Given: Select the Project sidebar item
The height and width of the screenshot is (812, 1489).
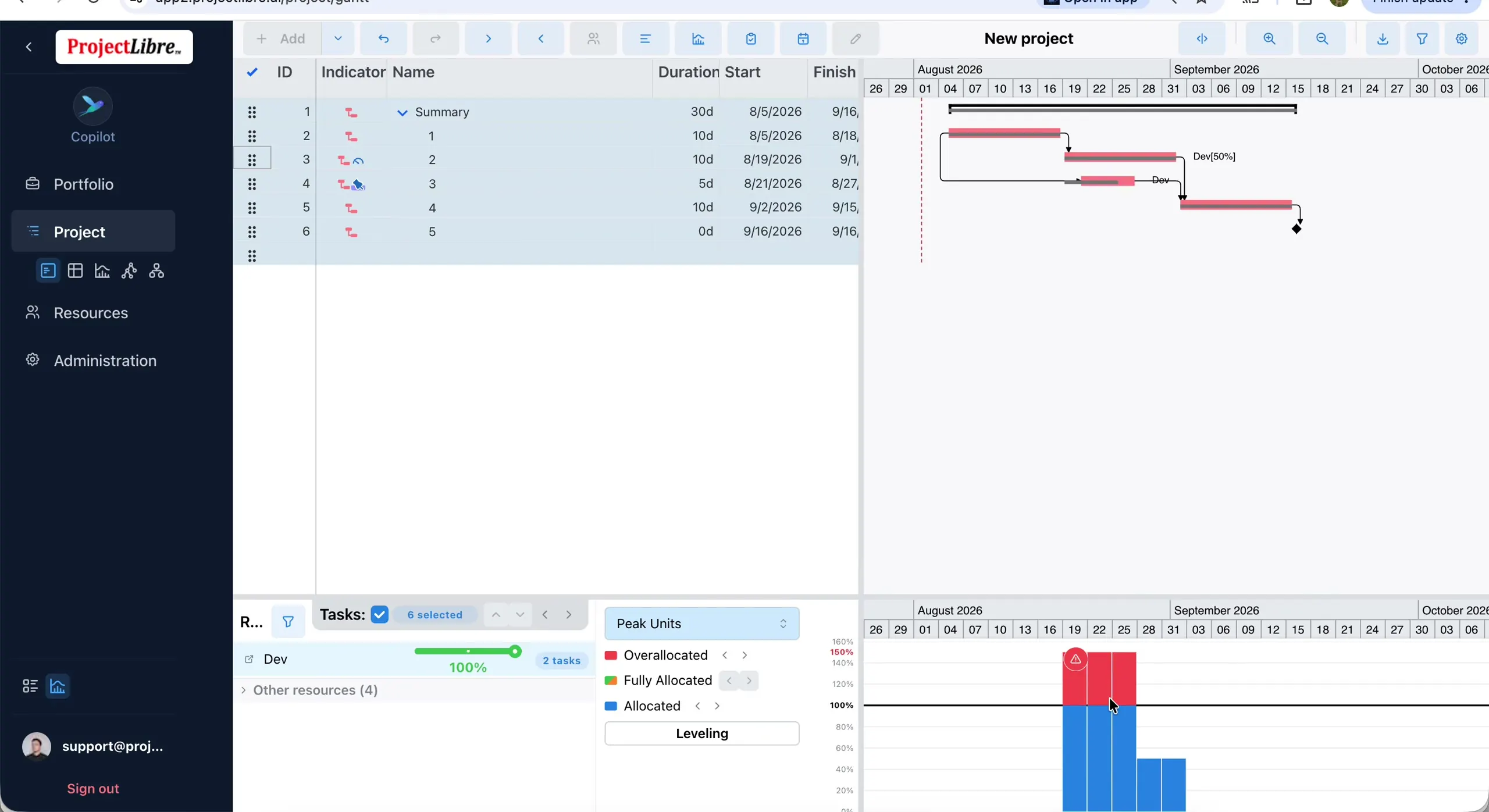Looking at the screenshot, I should [93, 232].
